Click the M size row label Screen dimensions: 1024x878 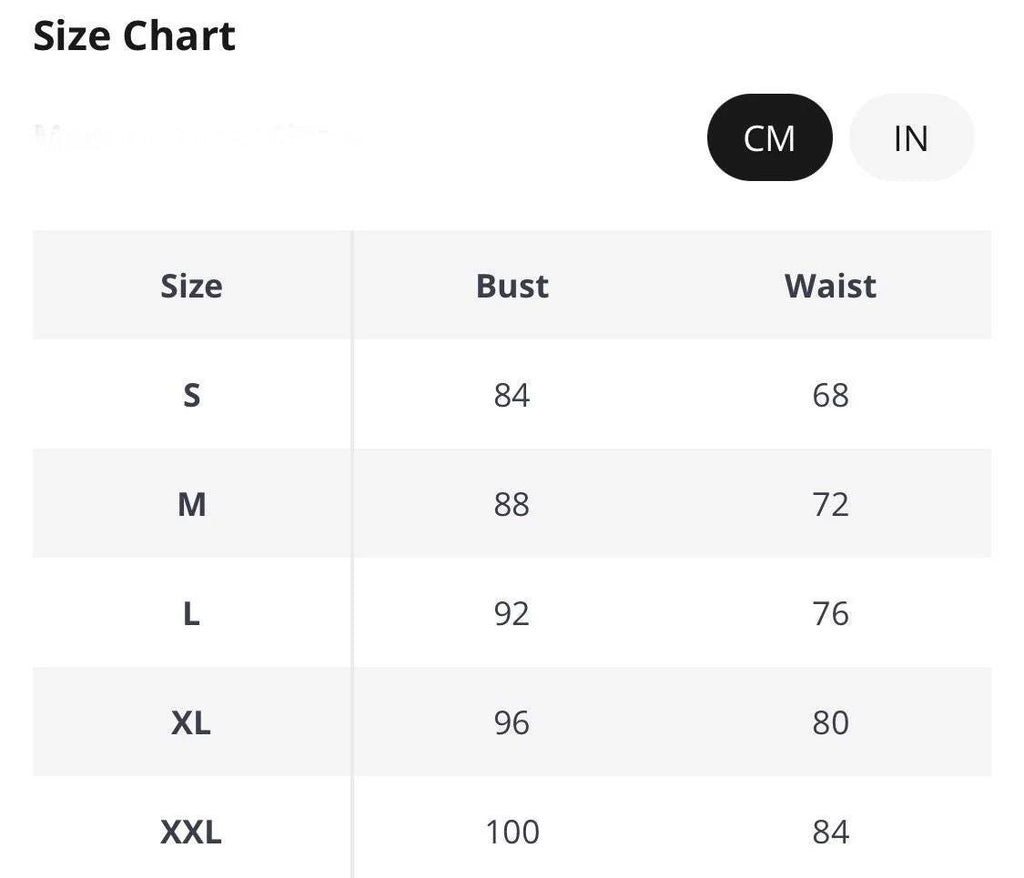(x=191, y=504)
